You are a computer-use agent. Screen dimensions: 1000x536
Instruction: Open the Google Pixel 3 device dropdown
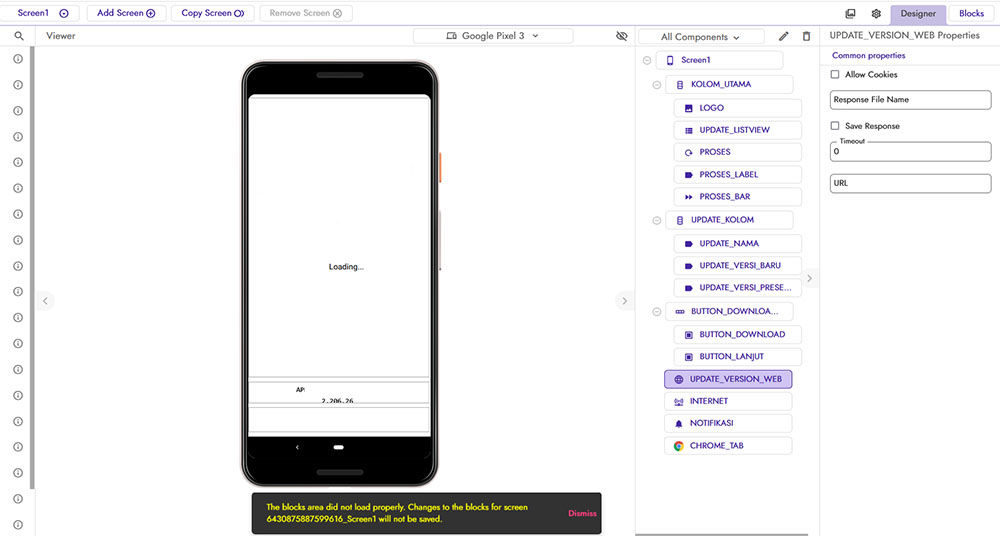coord(493,36)
